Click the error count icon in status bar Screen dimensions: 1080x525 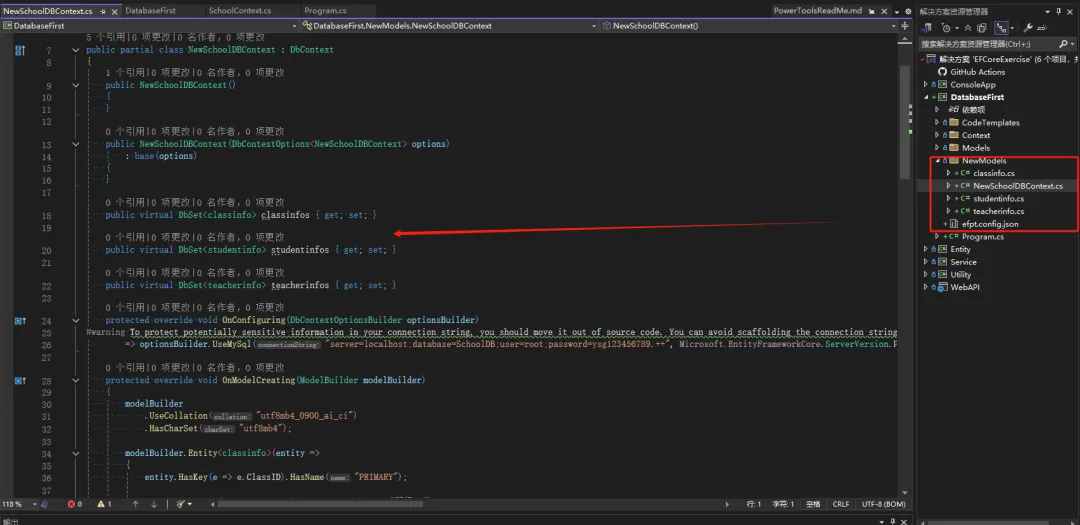(70, 504)
